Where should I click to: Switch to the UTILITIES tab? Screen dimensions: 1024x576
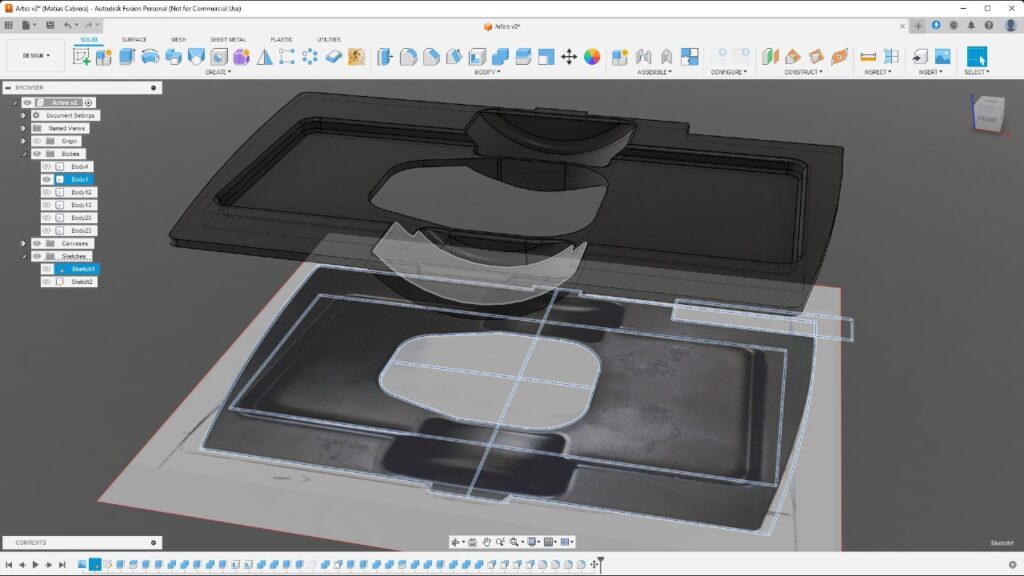[x=328, y=40]
